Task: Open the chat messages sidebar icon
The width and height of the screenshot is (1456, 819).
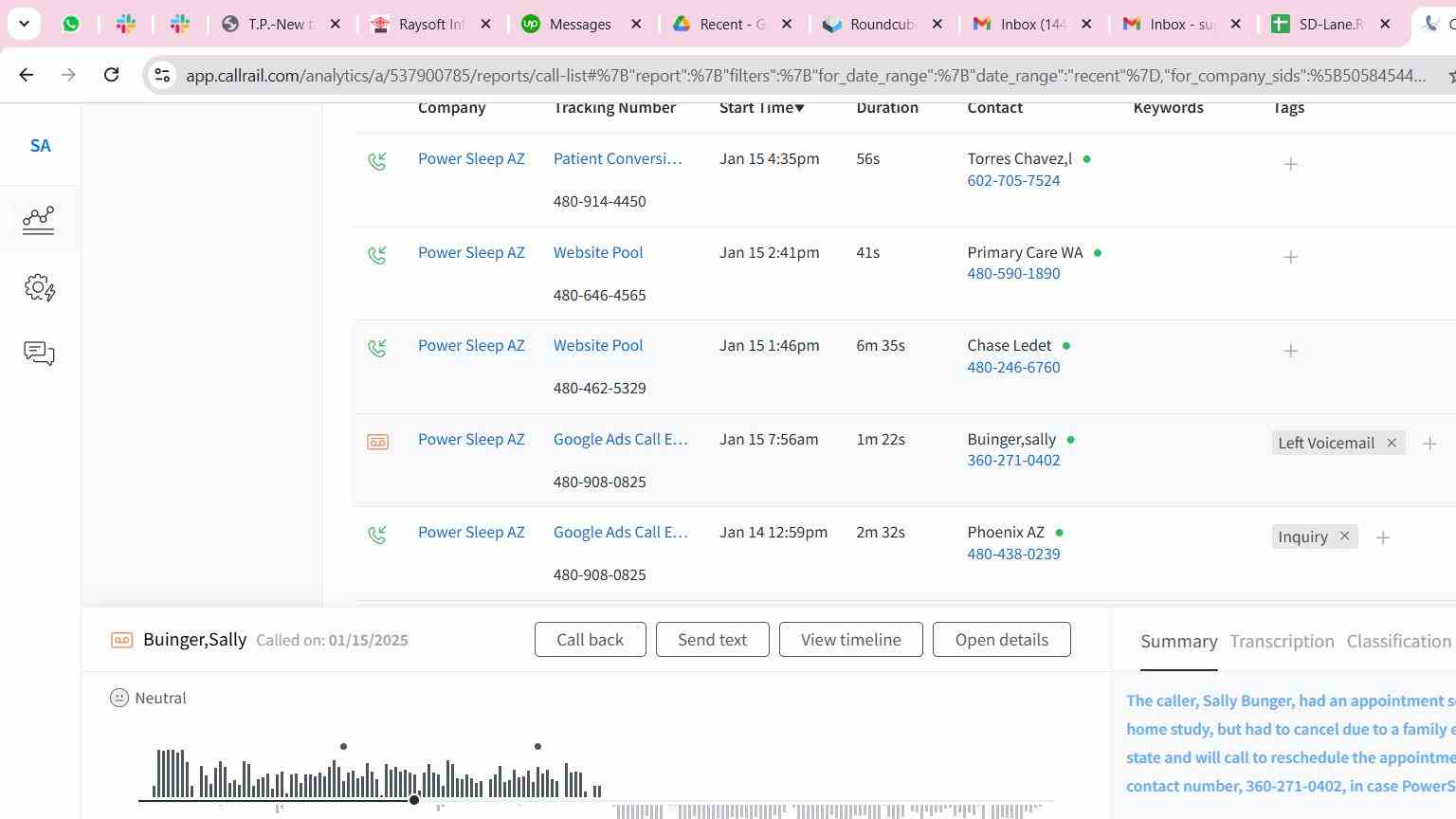Action: (39, 354)
